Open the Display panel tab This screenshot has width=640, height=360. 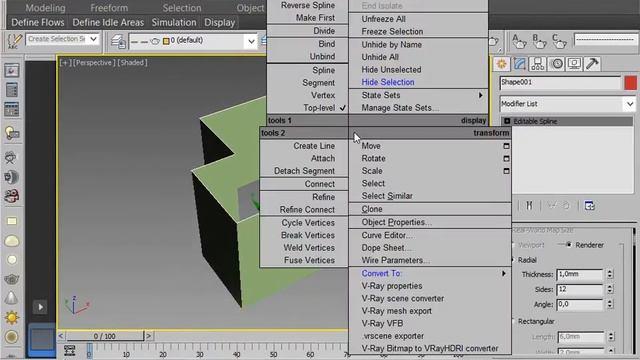[574, 64]
